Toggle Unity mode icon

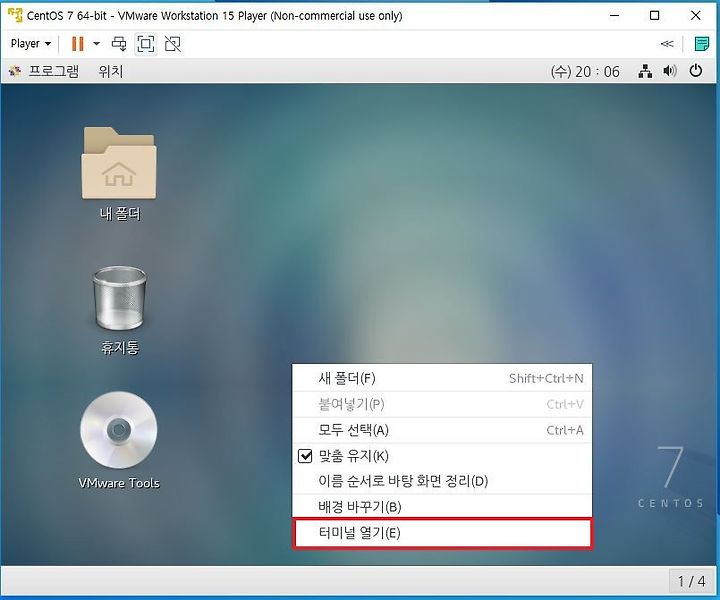click(x=173, y=44)
